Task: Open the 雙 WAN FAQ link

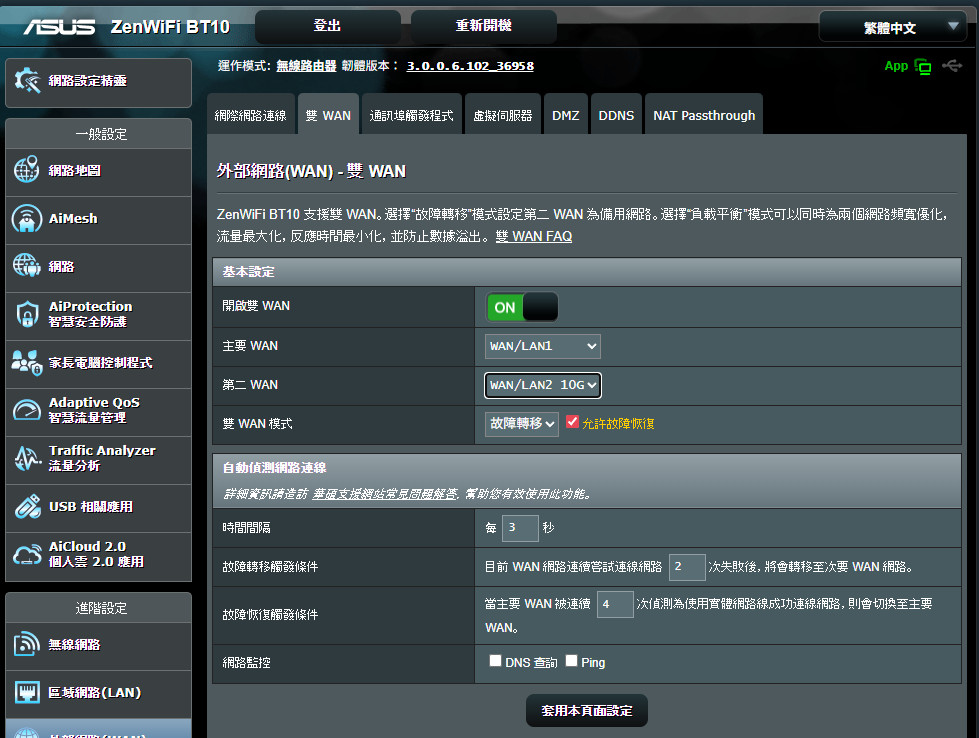Action: tap(534, 236)
